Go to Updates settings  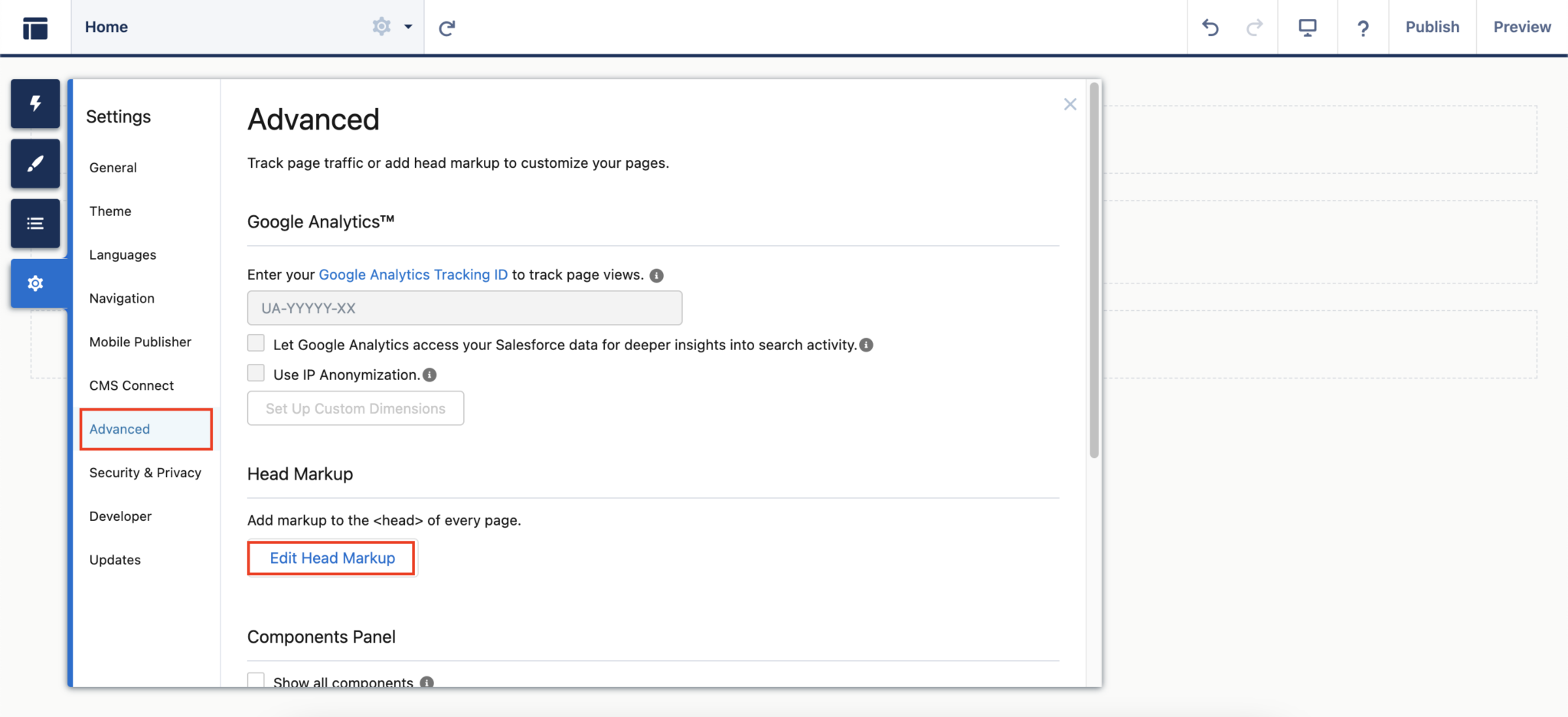115,561
